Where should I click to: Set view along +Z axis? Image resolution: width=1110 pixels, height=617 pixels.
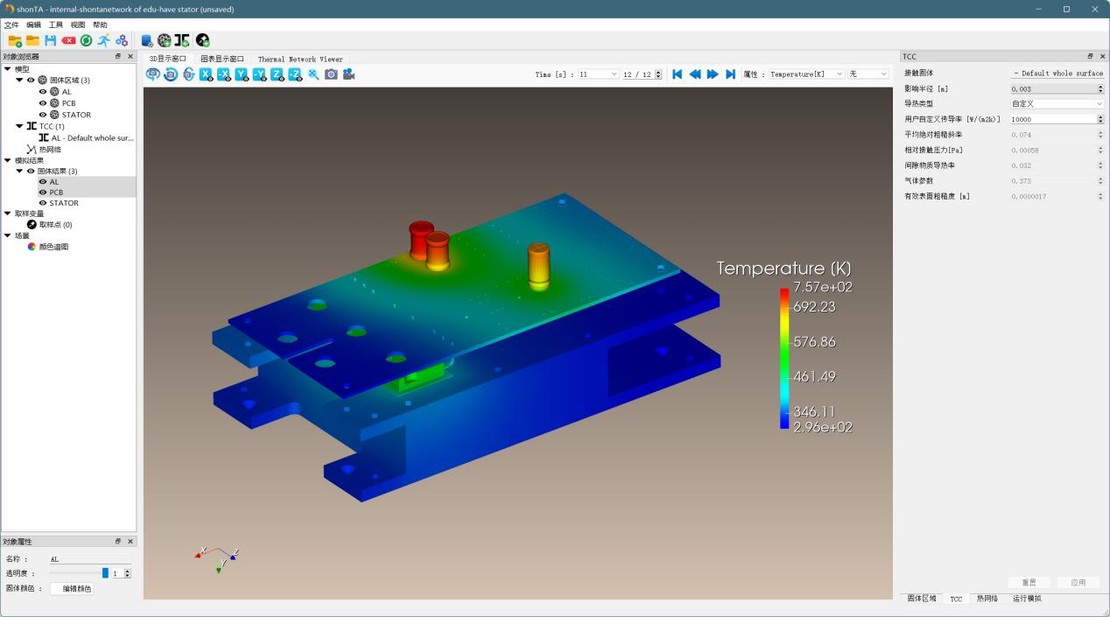click(278, 74)
